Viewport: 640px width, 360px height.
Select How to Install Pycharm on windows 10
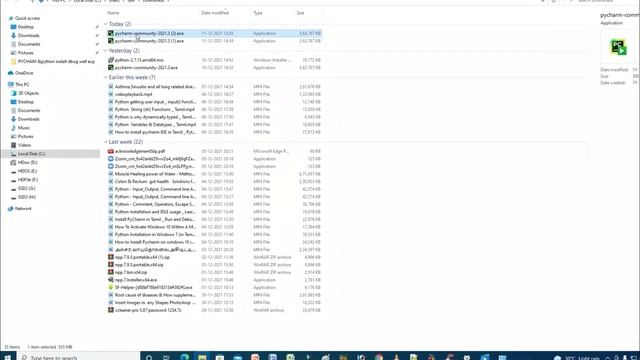click(x=155, y=242)
